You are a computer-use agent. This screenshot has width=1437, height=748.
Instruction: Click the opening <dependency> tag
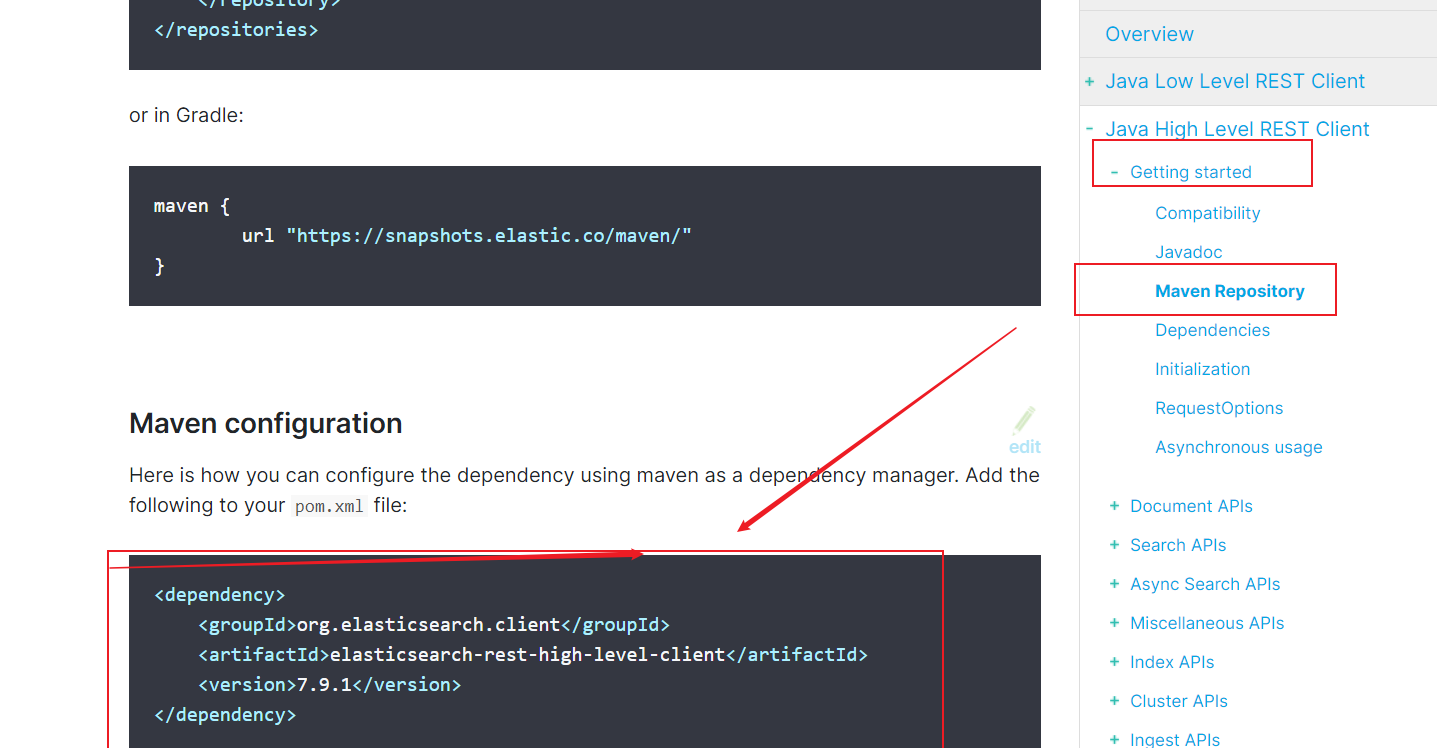220,595
